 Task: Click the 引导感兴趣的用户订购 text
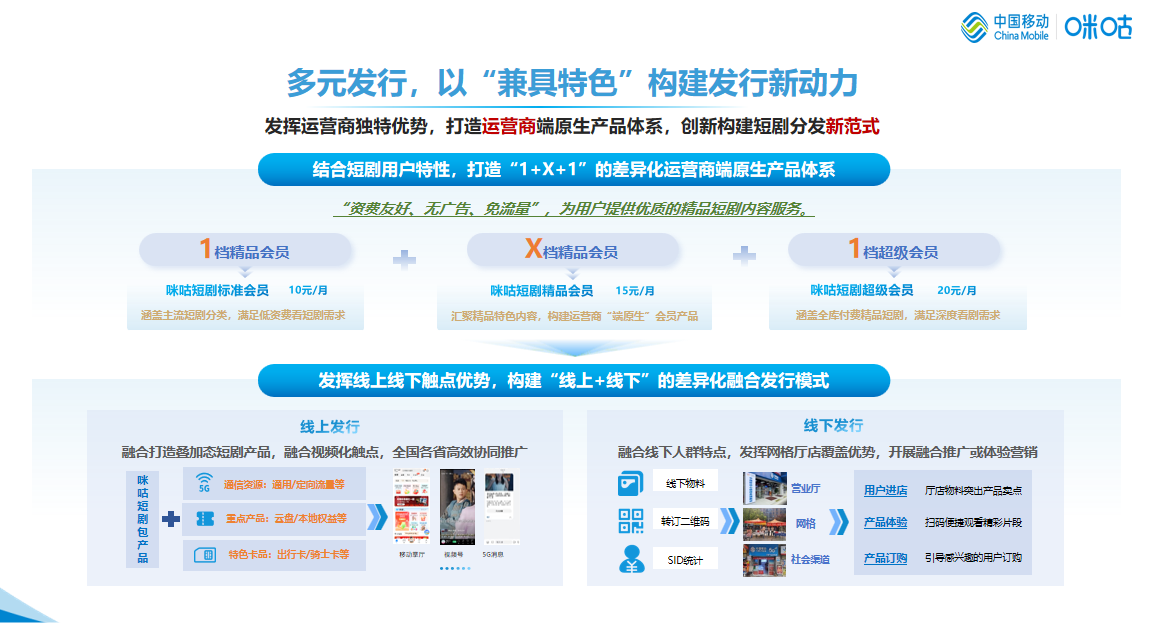click(973, 558)
